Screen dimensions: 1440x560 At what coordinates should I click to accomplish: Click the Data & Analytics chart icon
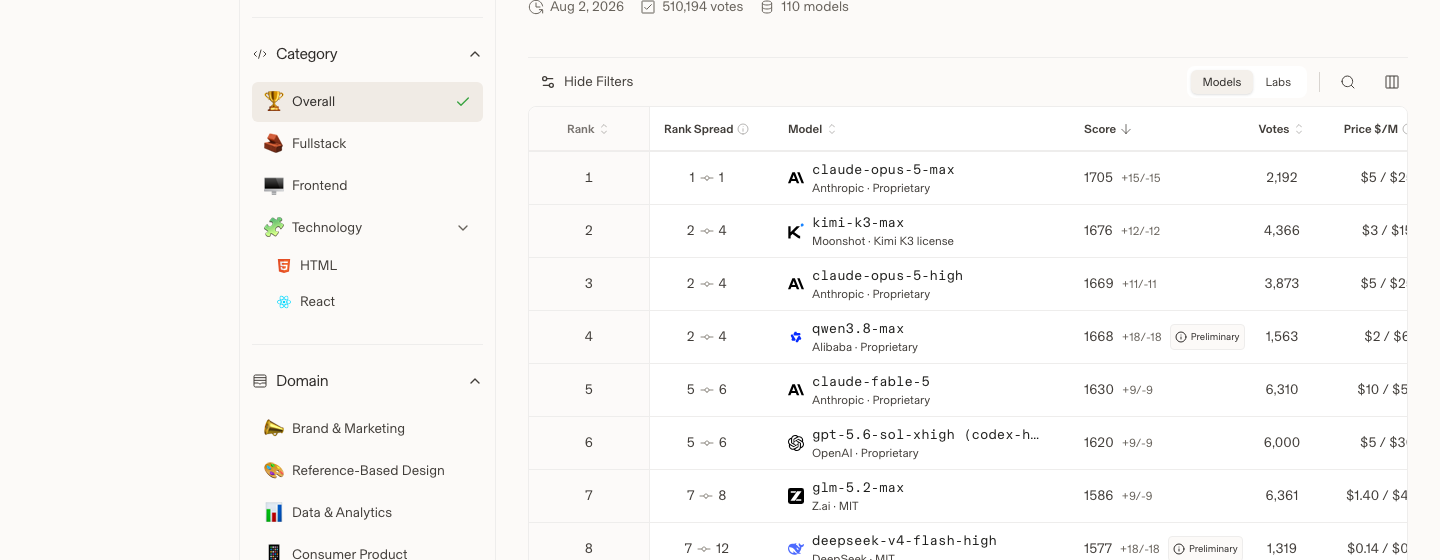[273, 512]
